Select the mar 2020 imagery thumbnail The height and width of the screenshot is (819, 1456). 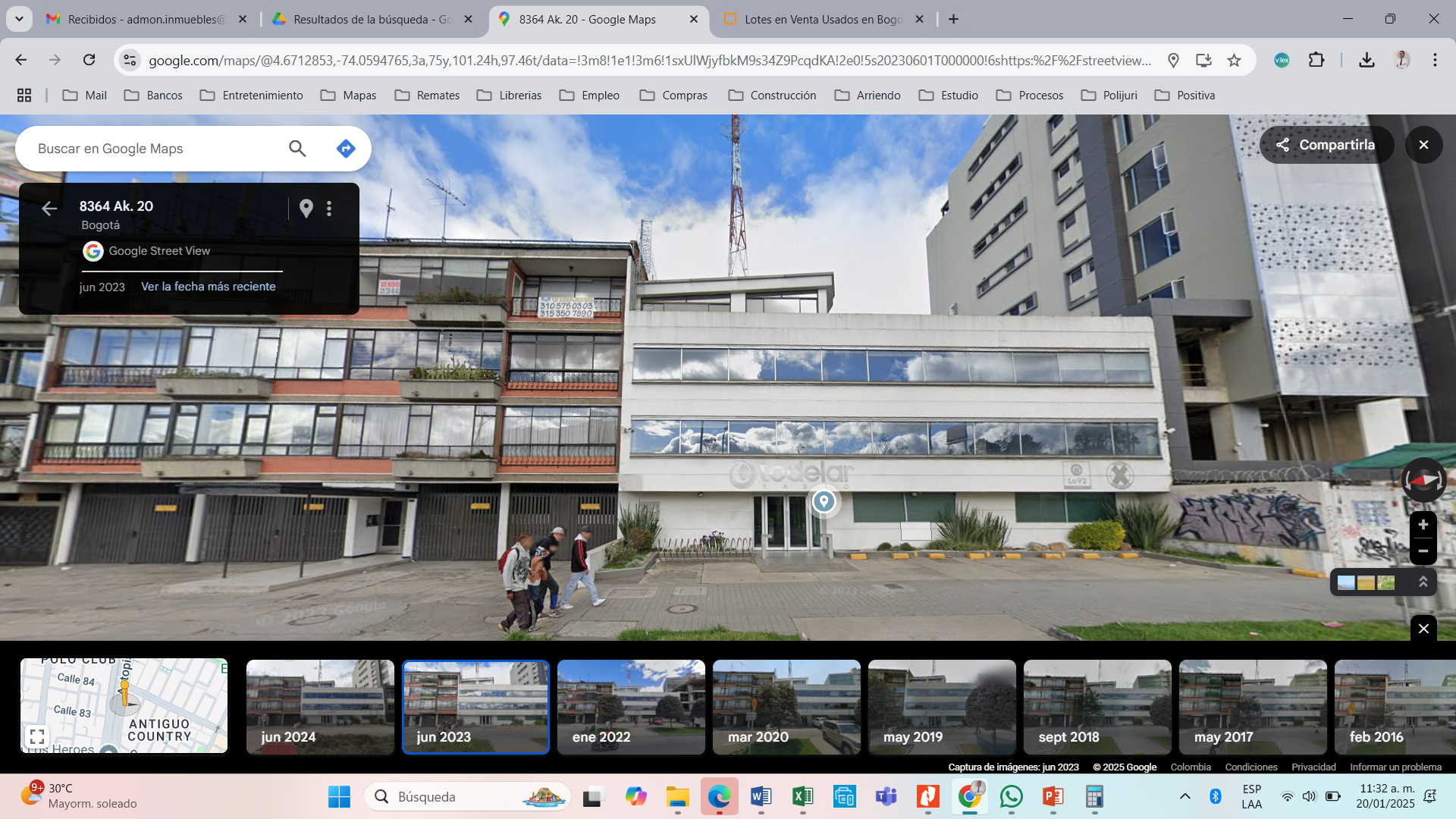click(x=786, y=706)
